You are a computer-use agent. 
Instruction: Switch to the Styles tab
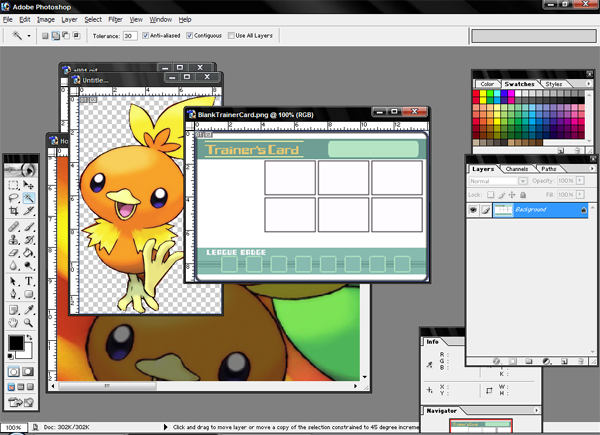(x=553, y=84)
